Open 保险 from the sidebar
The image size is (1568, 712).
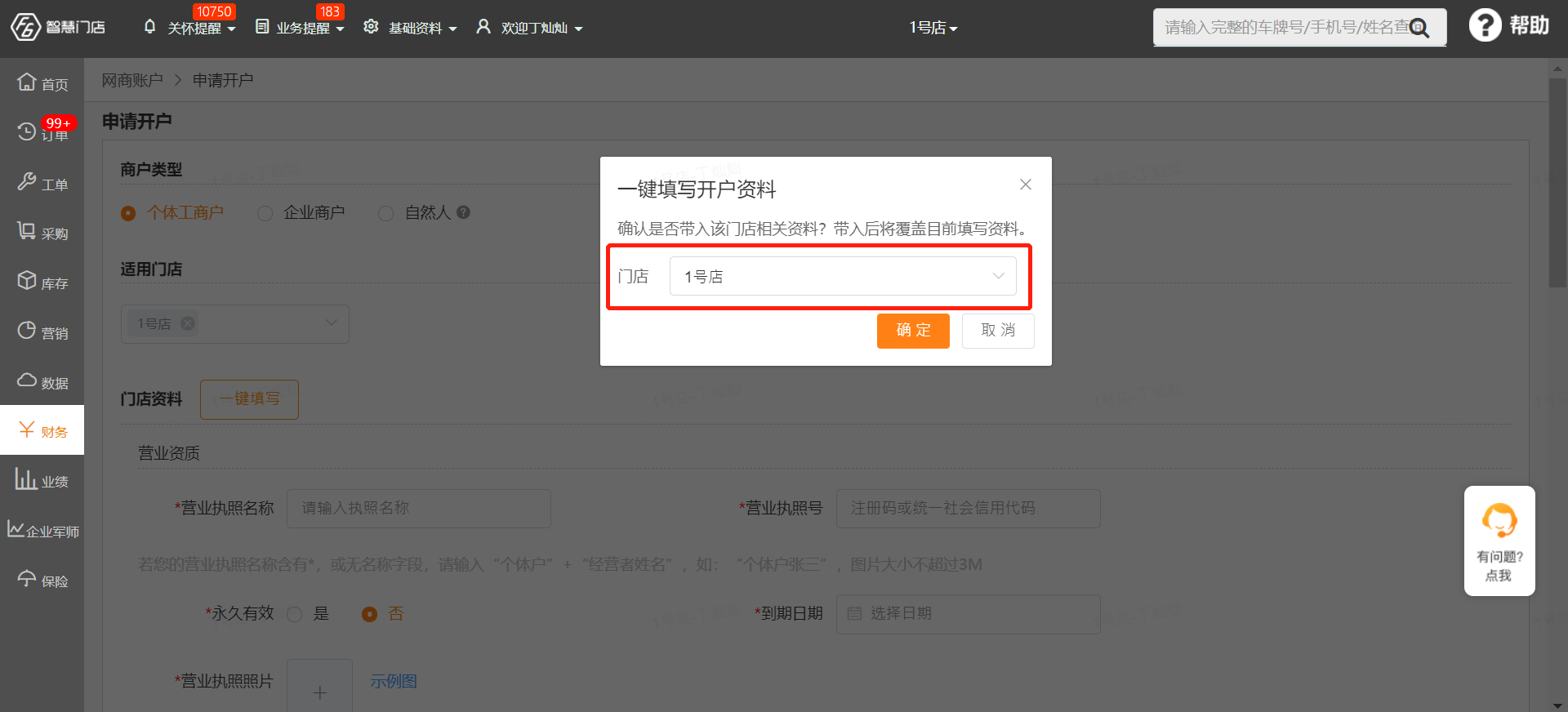tap(42, 581)
